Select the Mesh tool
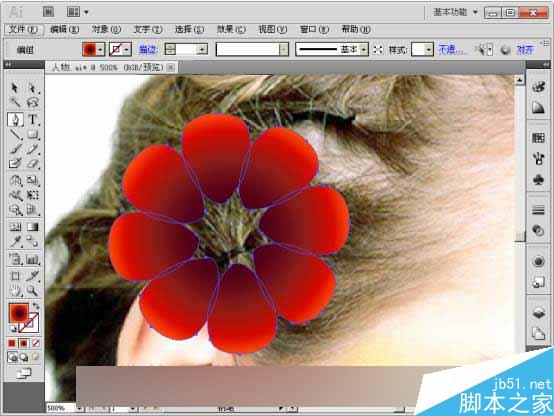Image resolution: width=554 pixels, height=416 pixels. pos(15,227)
